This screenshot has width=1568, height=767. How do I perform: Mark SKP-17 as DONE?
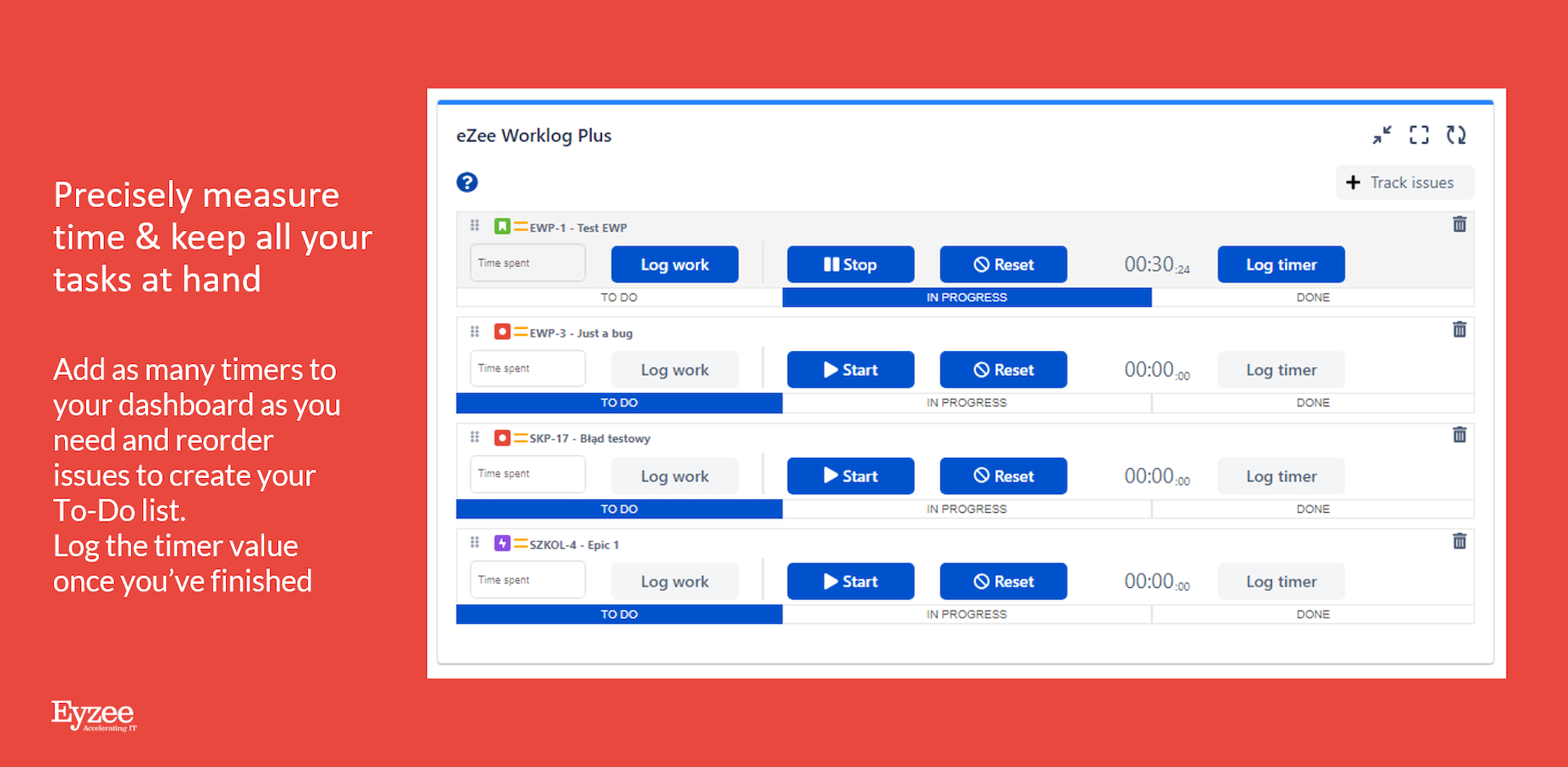1313,509
